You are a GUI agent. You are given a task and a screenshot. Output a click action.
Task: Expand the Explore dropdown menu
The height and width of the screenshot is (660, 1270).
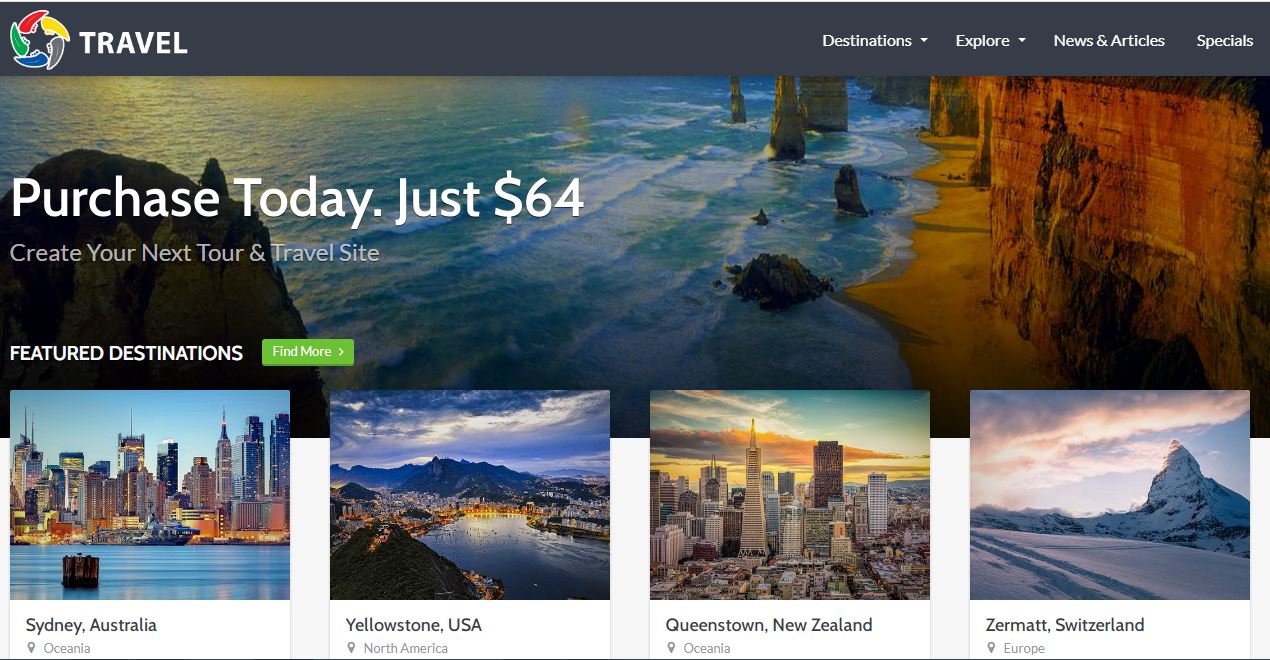point(990,41)
